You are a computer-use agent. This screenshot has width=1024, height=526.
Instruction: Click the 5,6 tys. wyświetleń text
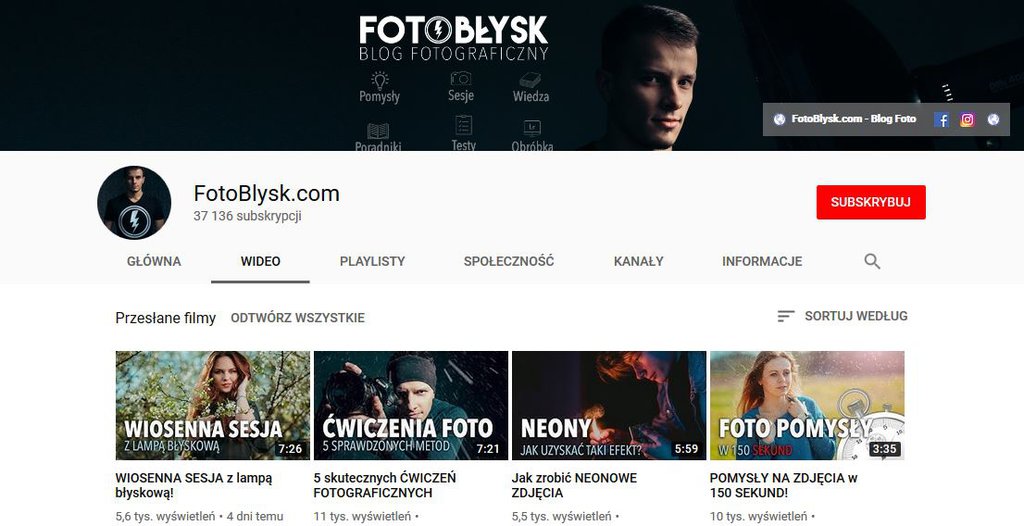pyautogui.click(x=165, y=516)
